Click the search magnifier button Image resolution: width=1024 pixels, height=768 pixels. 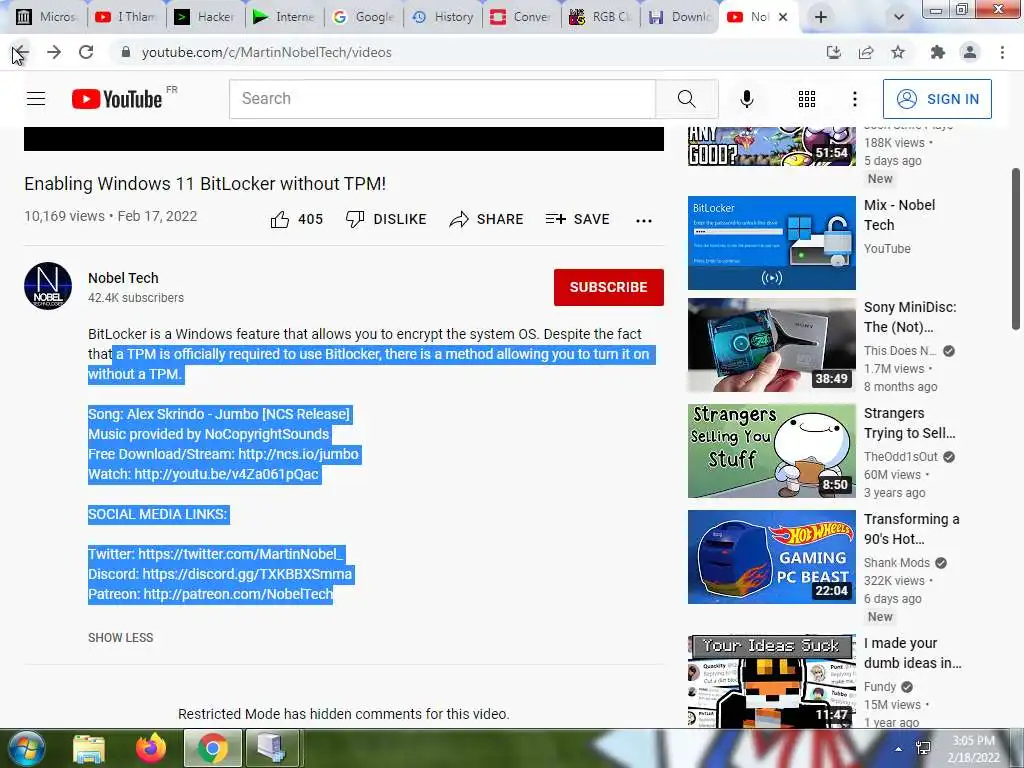(686, 99)
